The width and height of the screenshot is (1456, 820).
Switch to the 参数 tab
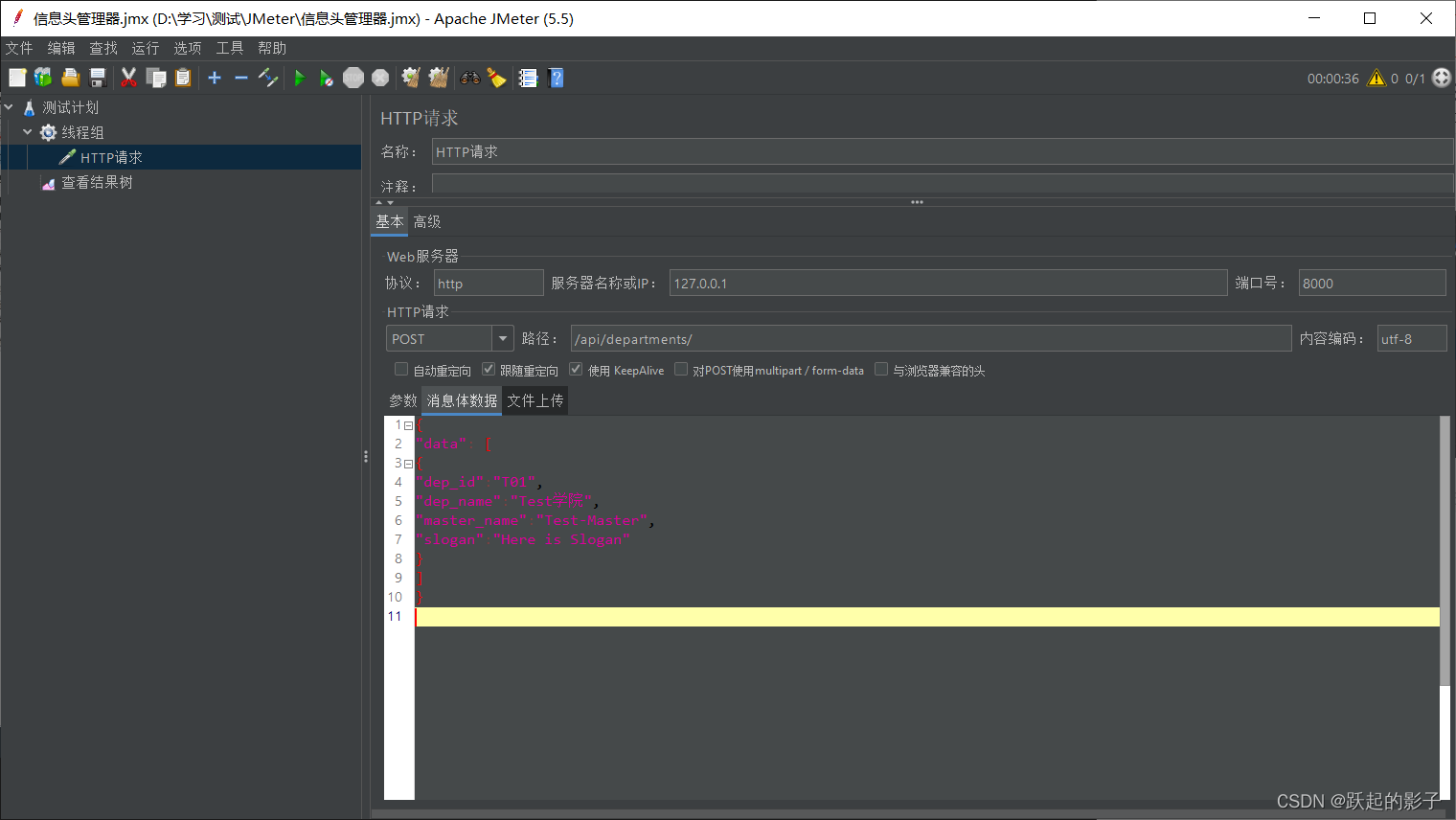click(403, 400)
